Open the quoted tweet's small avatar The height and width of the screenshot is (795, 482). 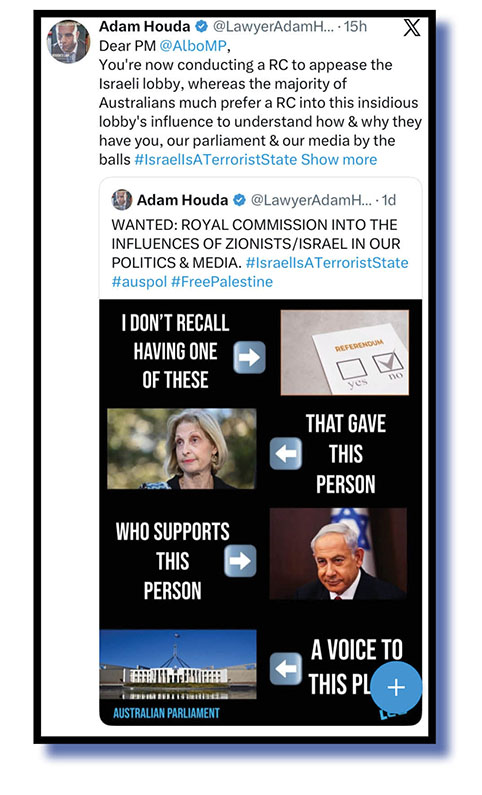click(122, 200)
